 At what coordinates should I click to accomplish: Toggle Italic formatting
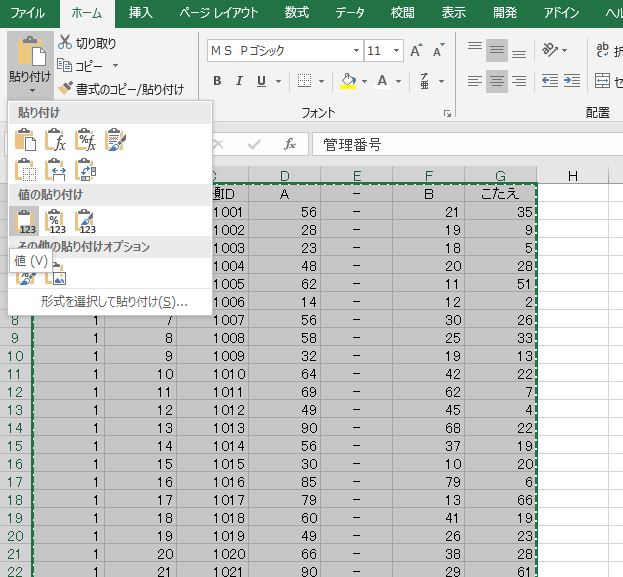tap(239, 81)
